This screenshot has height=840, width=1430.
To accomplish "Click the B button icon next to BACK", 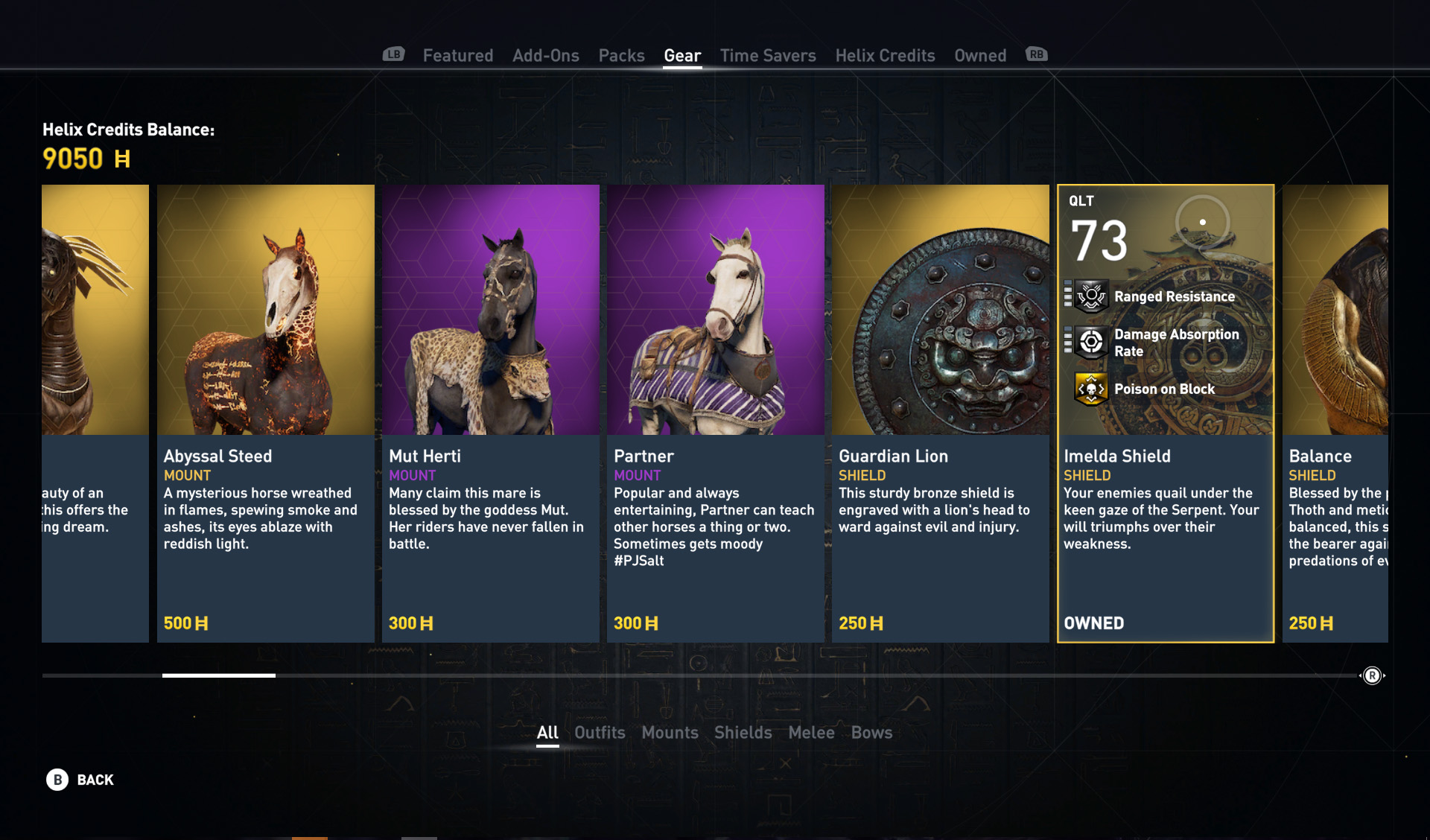I will pyautogui.click(x=57, y=780).
